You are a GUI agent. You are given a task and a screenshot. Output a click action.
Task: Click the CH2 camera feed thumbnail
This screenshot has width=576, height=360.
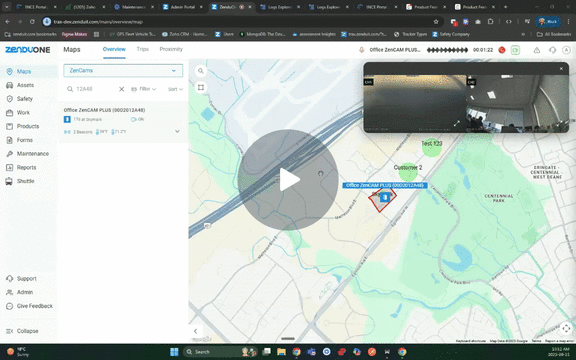(518, 104)
